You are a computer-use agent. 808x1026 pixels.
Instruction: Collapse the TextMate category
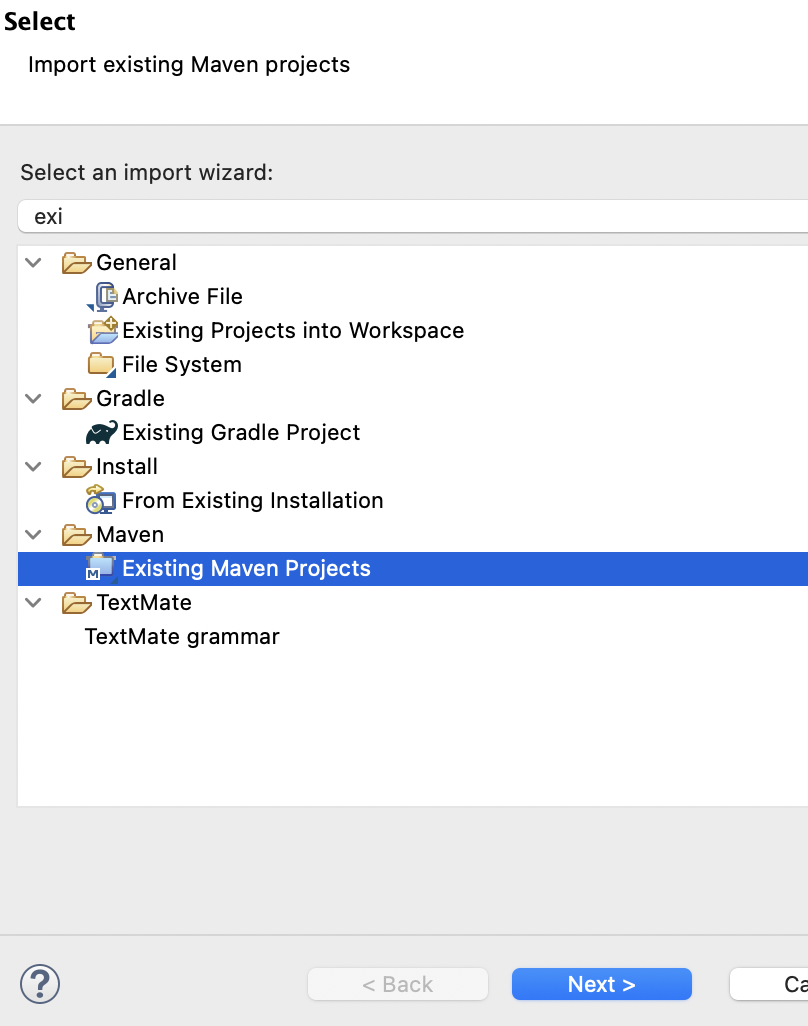(x=33, y=603)
